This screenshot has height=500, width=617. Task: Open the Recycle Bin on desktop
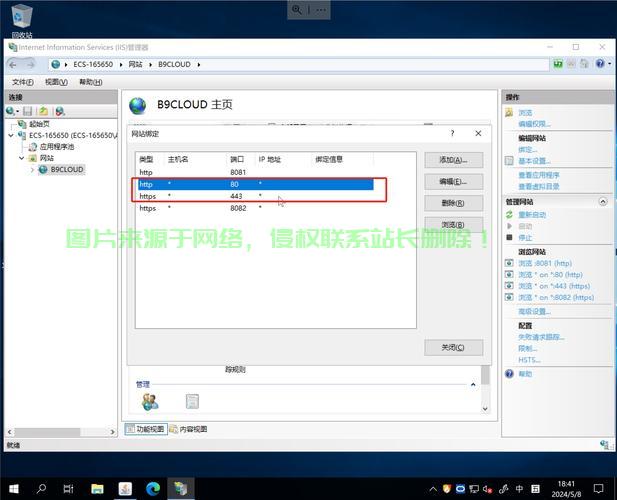pyautogui.click(x=22, y=19)
